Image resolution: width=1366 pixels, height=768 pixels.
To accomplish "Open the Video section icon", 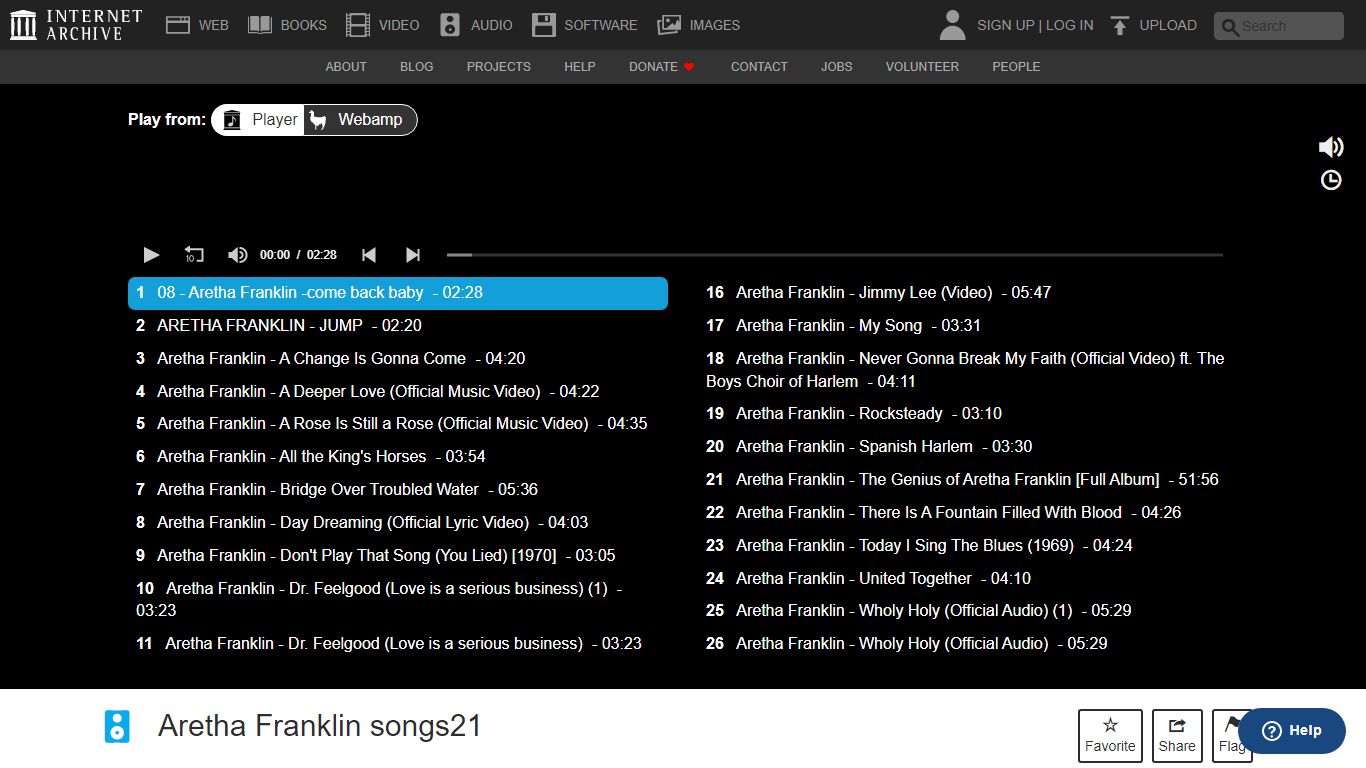I will (357, 25).
